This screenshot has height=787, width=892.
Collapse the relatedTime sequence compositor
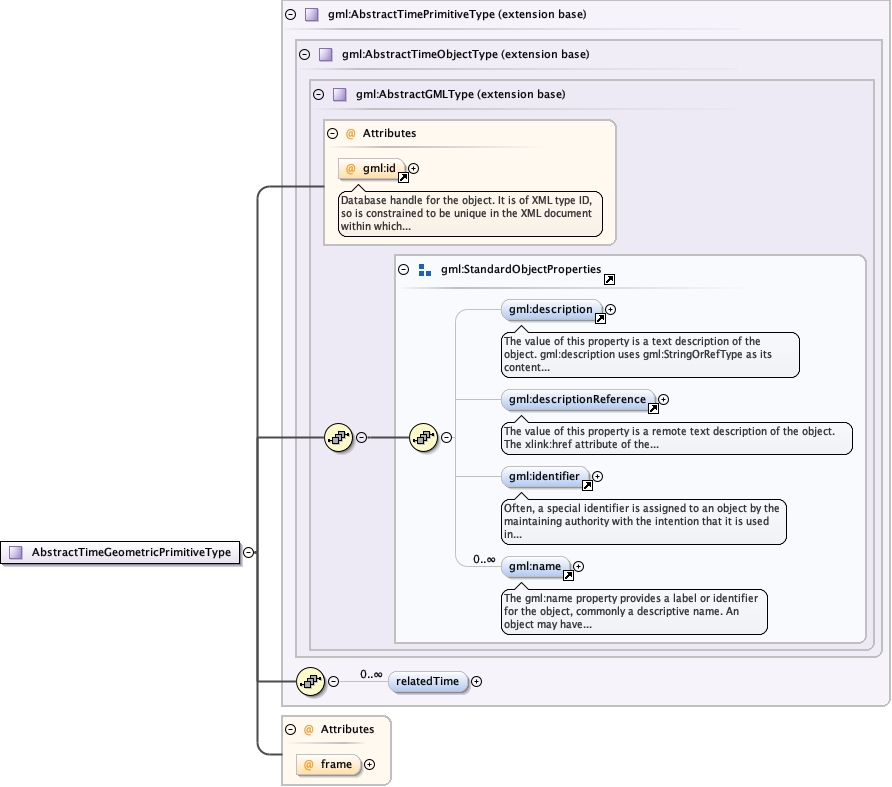[x=333, y=681]
